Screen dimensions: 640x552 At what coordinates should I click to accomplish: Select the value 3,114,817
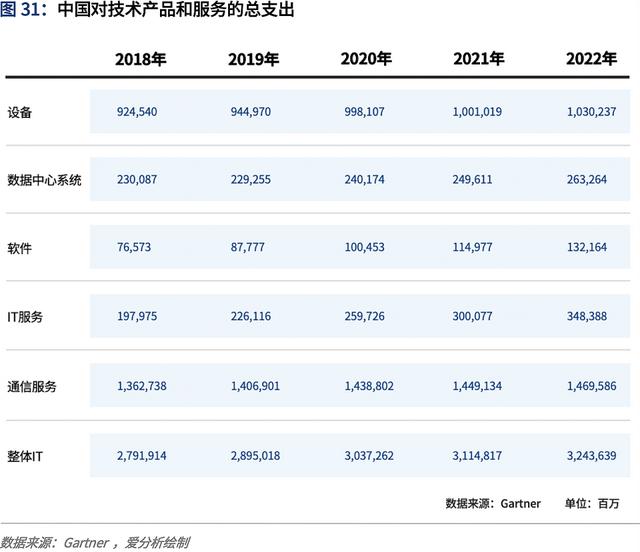[x=477, y=456]
